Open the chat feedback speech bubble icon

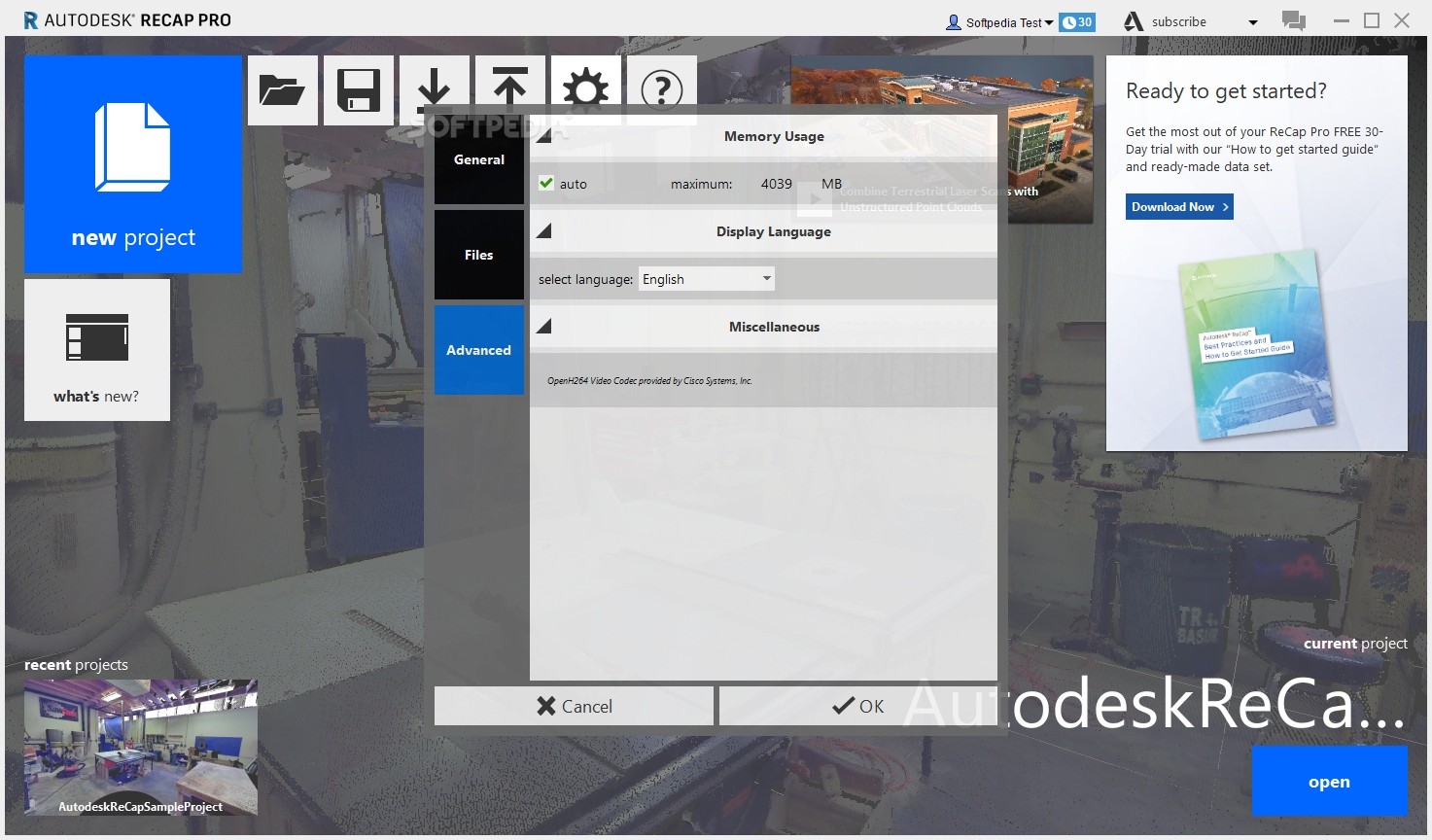1293,20
